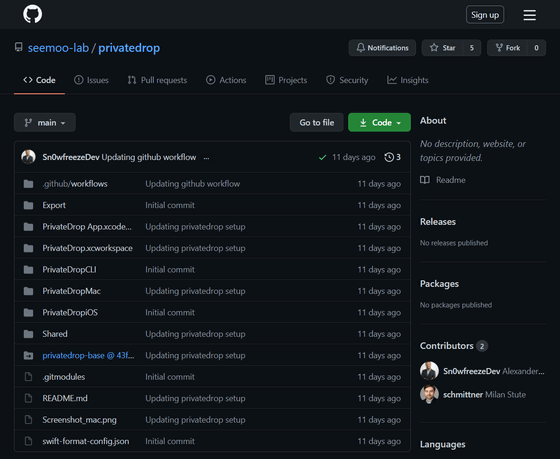The width and height of the screenshot is (560, 459).
Task: Open the privatedrop-base @ 43f... submodule
Action: click(x=88, y=355)
